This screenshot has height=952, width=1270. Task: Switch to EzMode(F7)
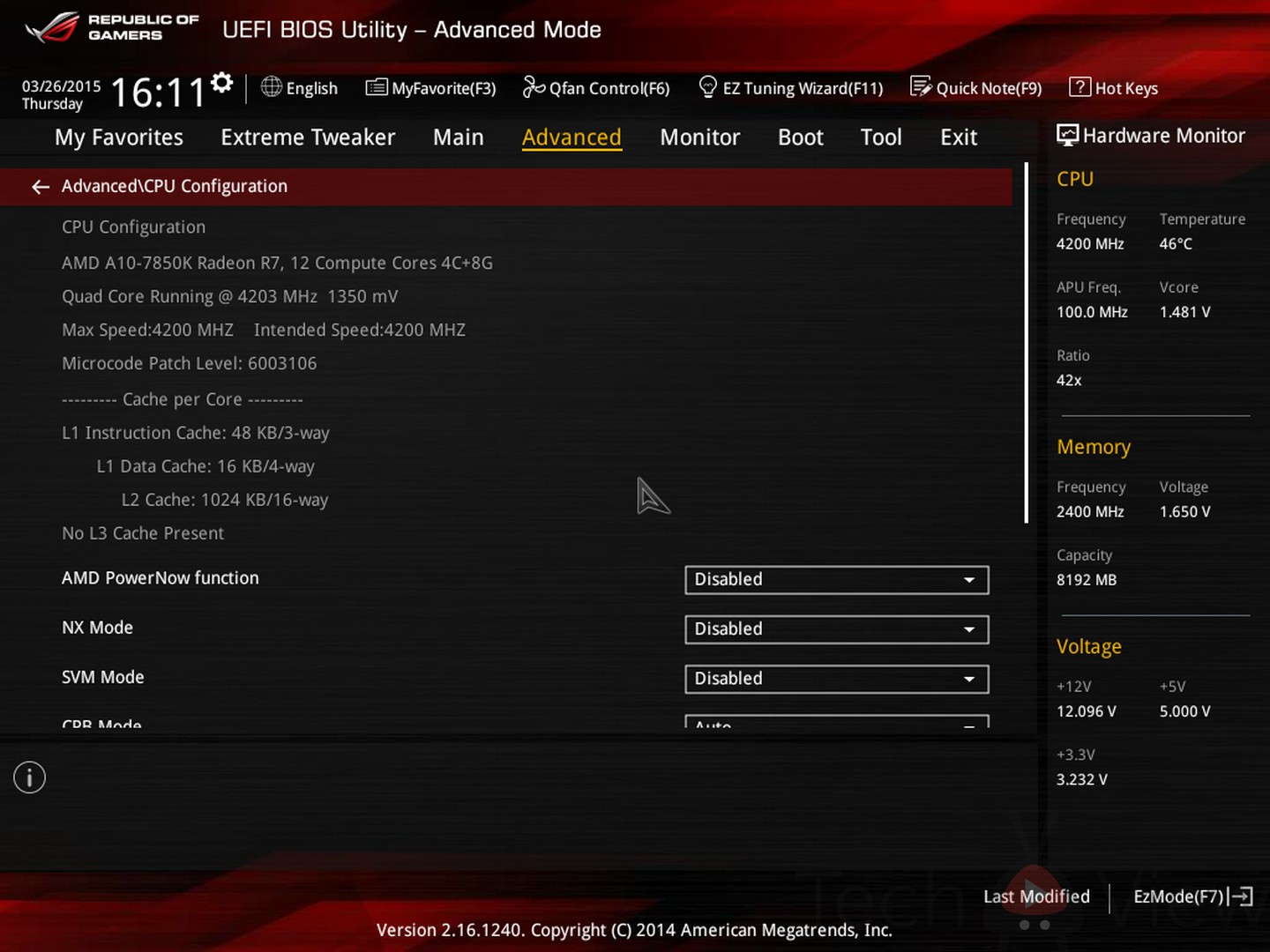point(1193,896)
